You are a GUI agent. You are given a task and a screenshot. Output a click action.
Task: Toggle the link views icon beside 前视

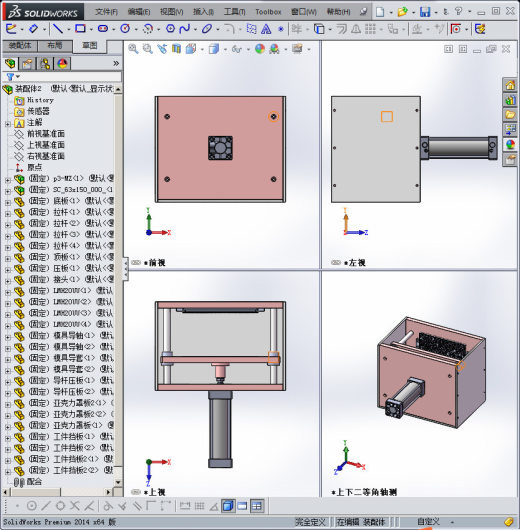pyautogui.click(x=136, y=262)
